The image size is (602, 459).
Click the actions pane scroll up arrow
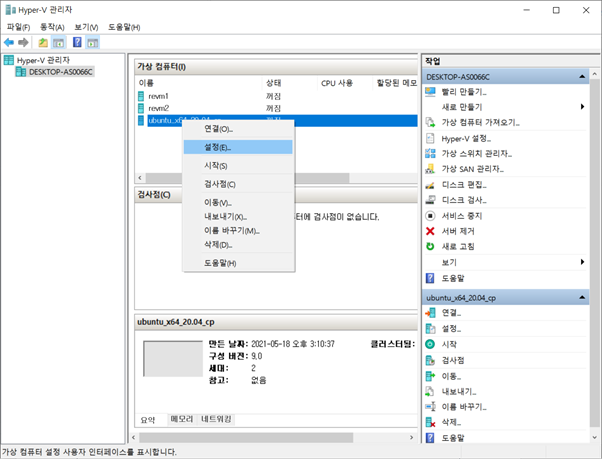coord(595,73)
